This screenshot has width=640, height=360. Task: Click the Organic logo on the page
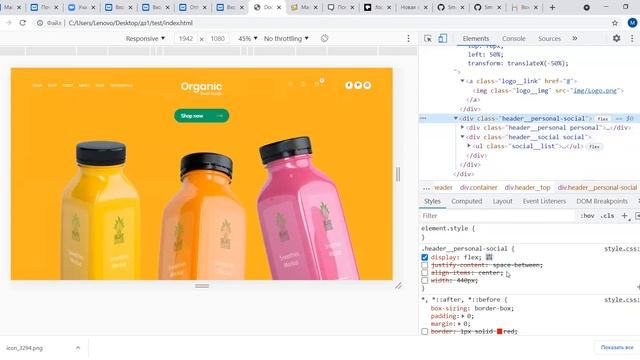[x=201, y=88]
